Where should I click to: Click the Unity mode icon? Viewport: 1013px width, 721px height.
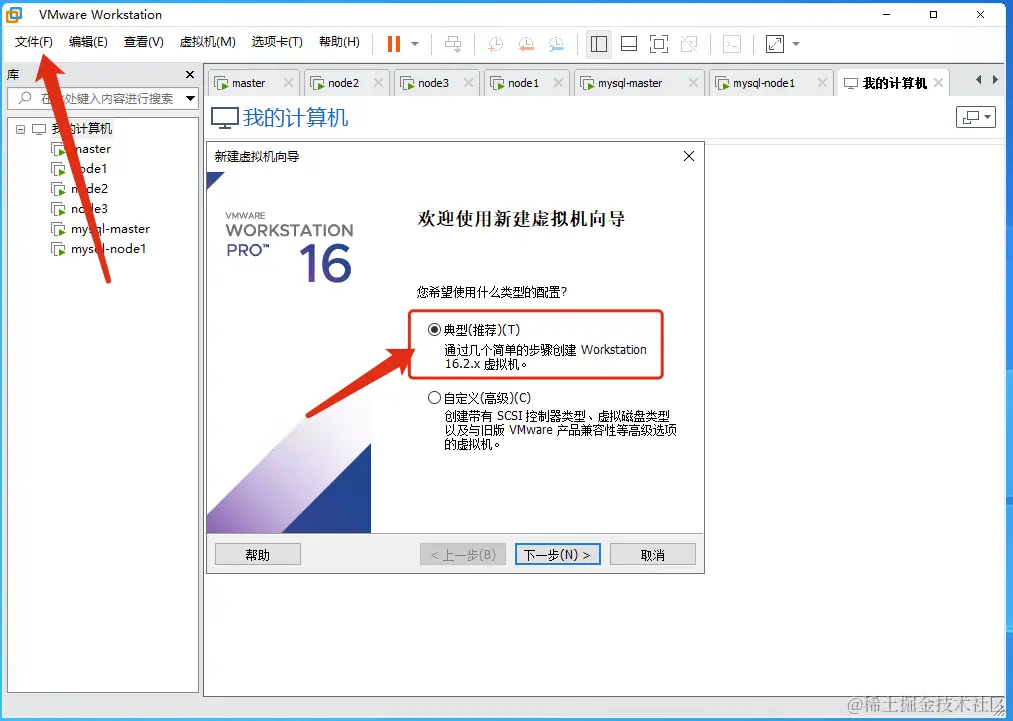(x=689, y=44)
